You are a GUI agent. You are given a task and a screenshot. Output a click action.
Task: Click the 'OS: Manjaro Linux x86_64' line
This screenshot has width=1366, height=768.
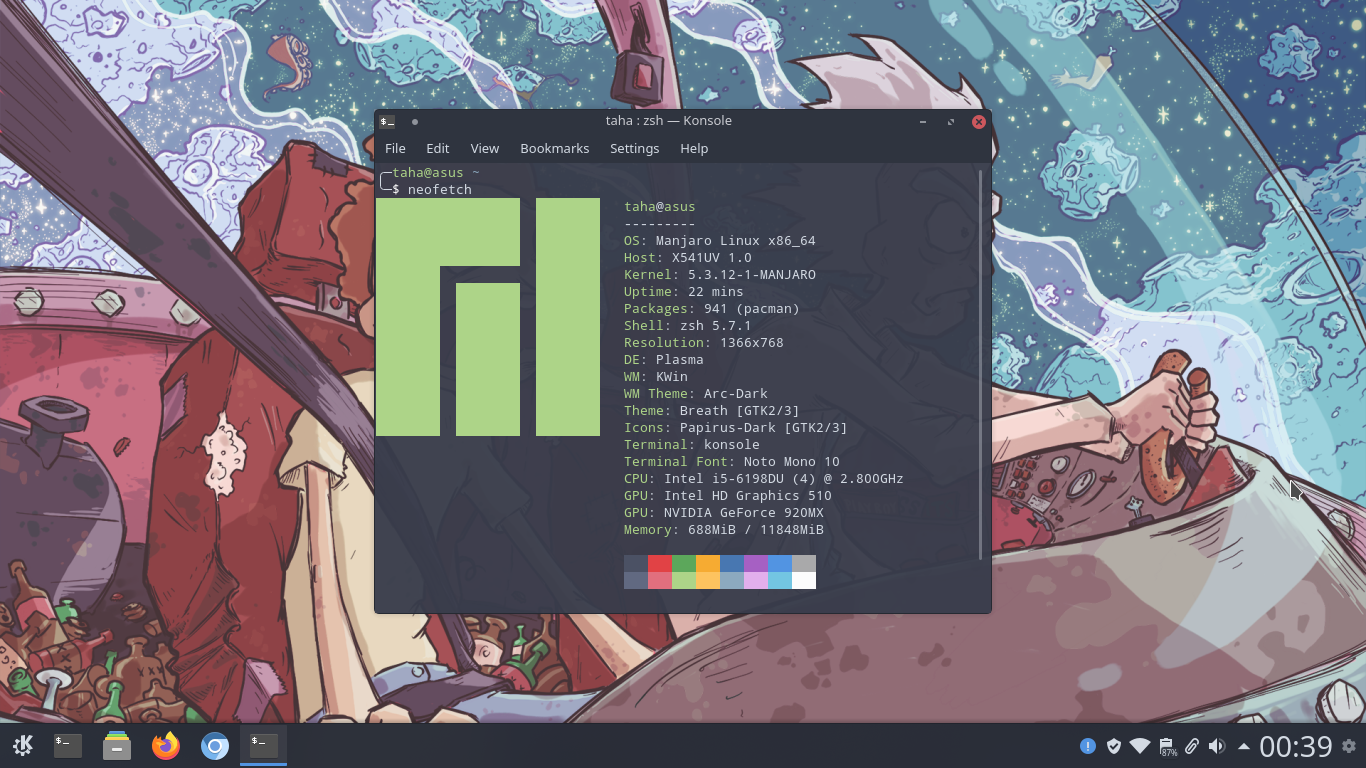[720, 241]
